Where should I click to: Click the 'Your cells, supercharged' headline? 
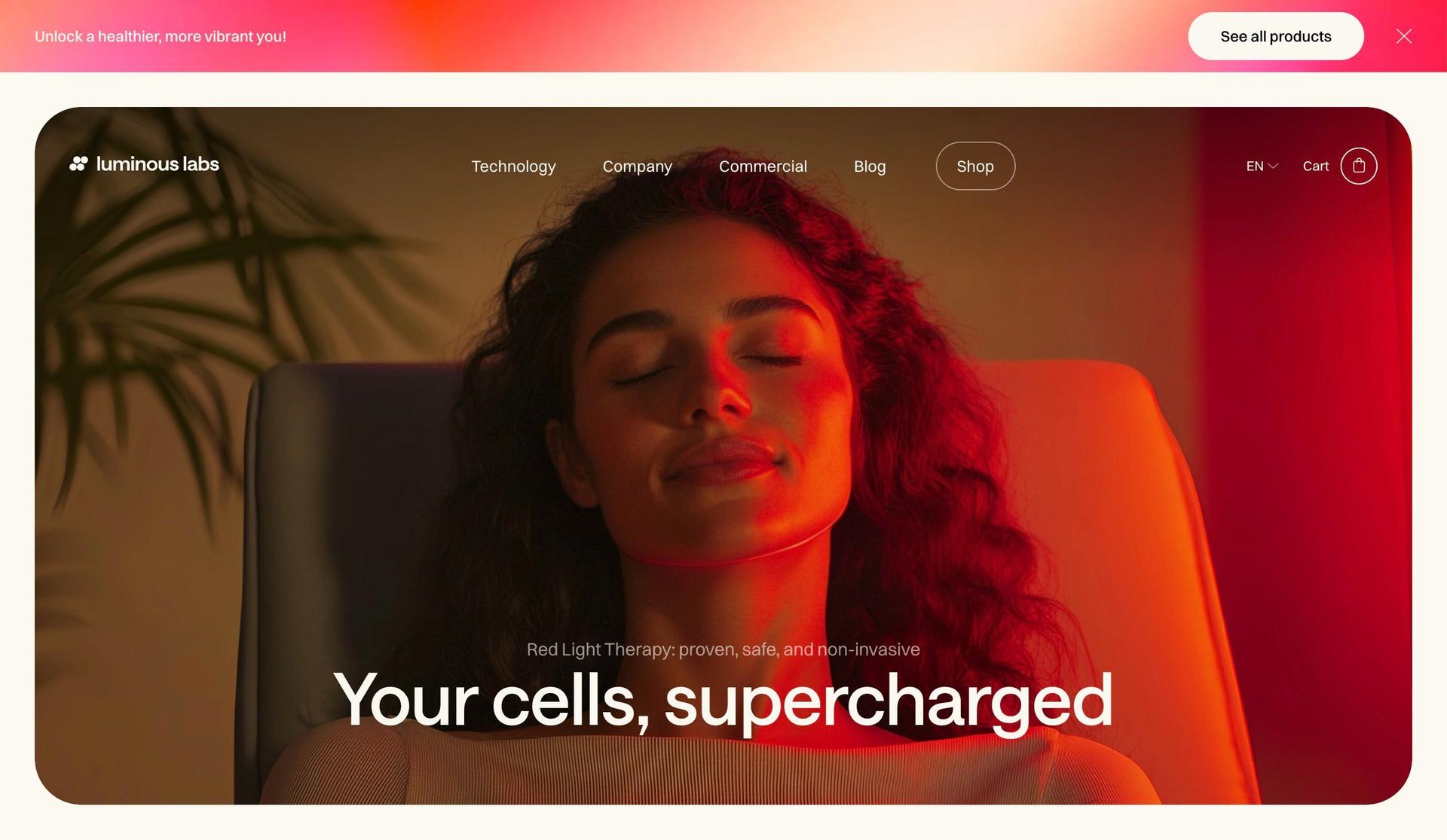click(723, 701)
